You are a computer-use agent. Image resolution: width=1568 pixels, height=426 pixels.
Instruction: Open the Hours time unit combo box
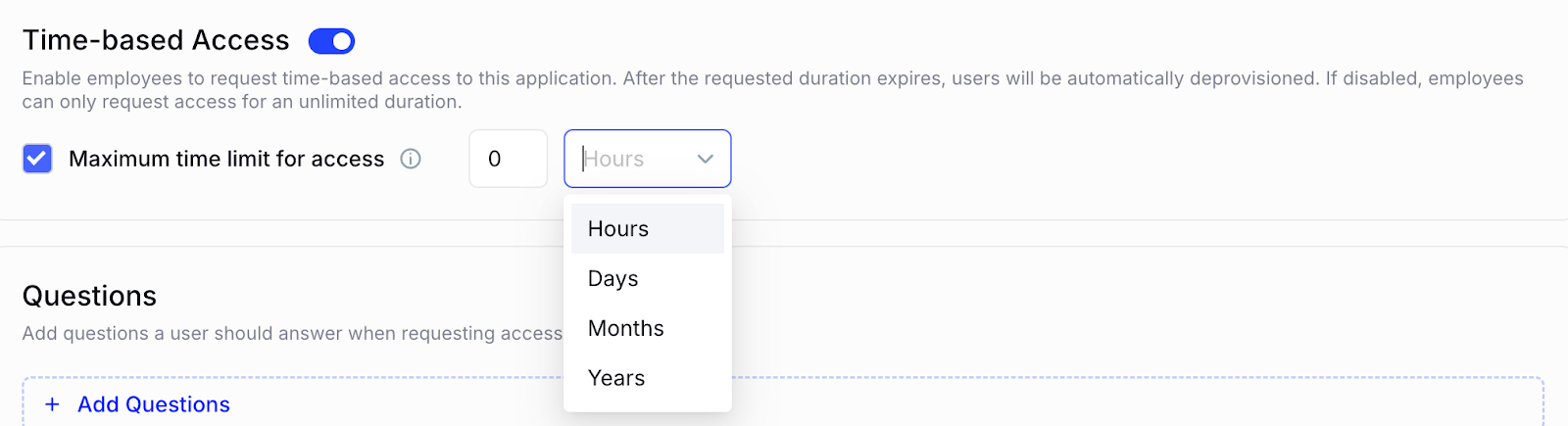tap(647, 159)
